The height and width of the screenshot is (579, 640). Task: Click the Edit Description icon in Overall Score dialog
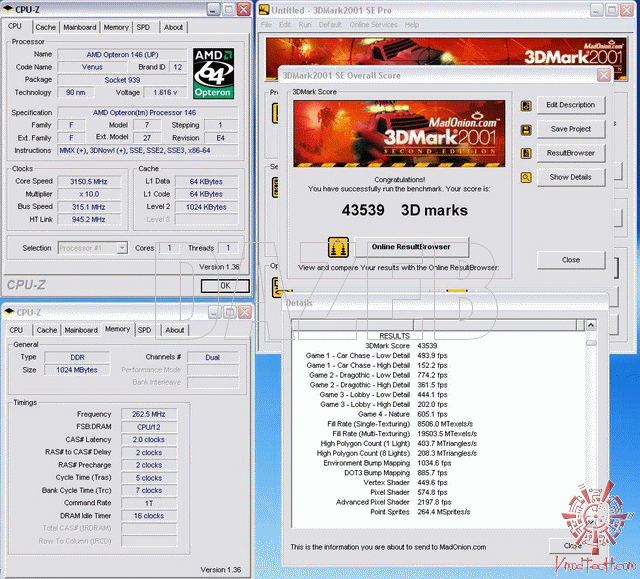[x=526, y=106]
